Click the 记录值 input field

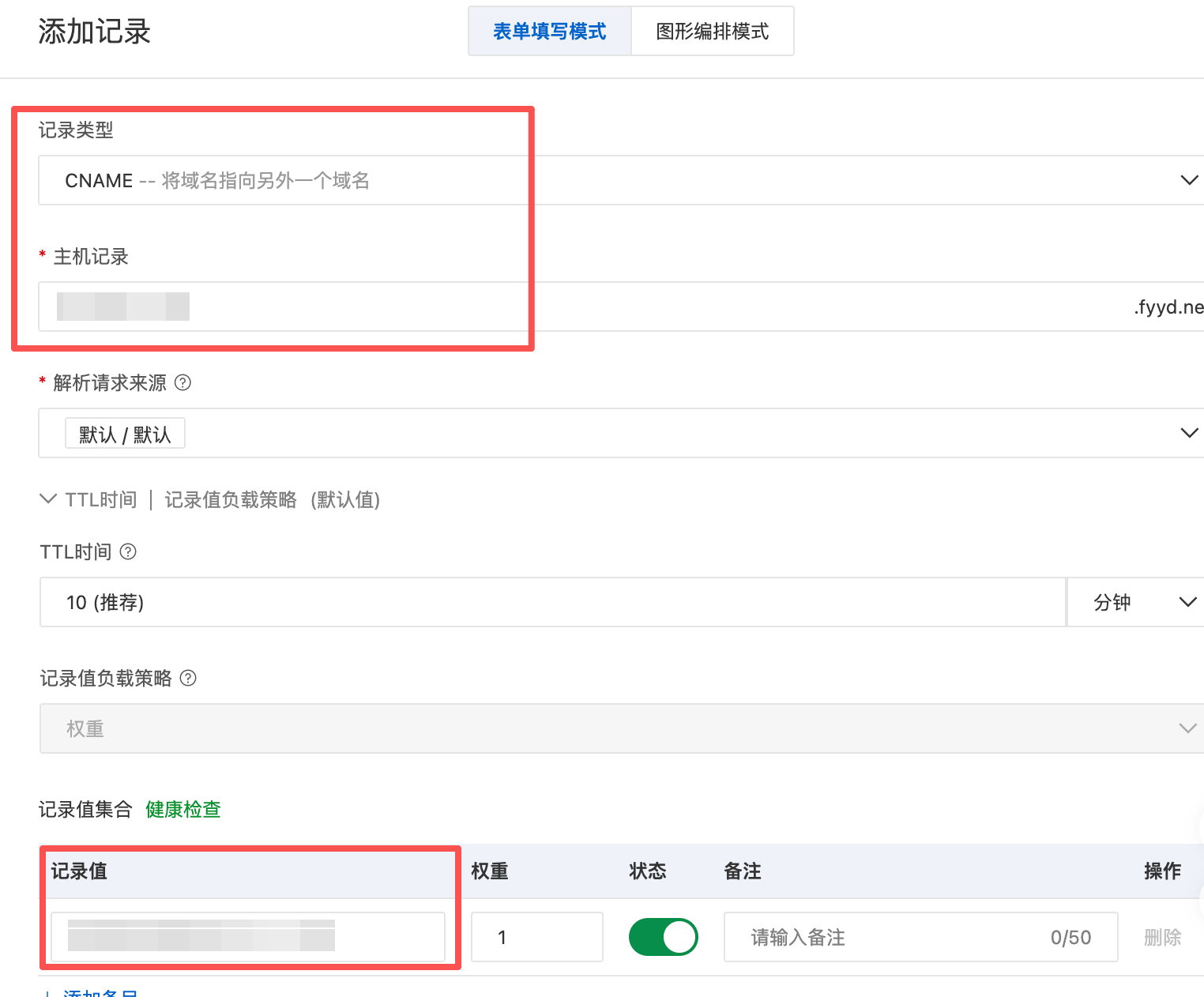[x=248, y=937]
